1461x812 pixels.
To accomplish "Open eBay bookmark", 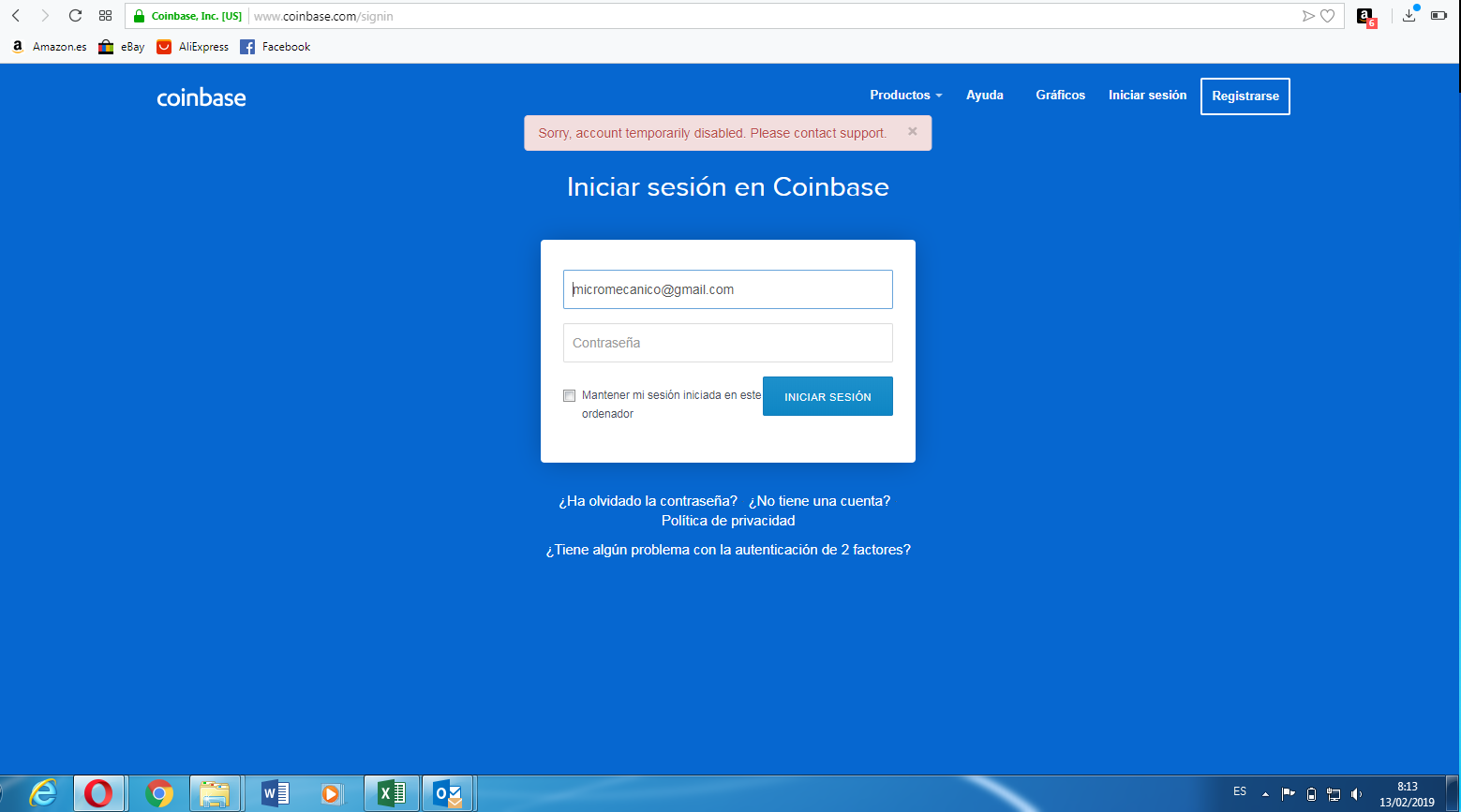I will (122, 47).
